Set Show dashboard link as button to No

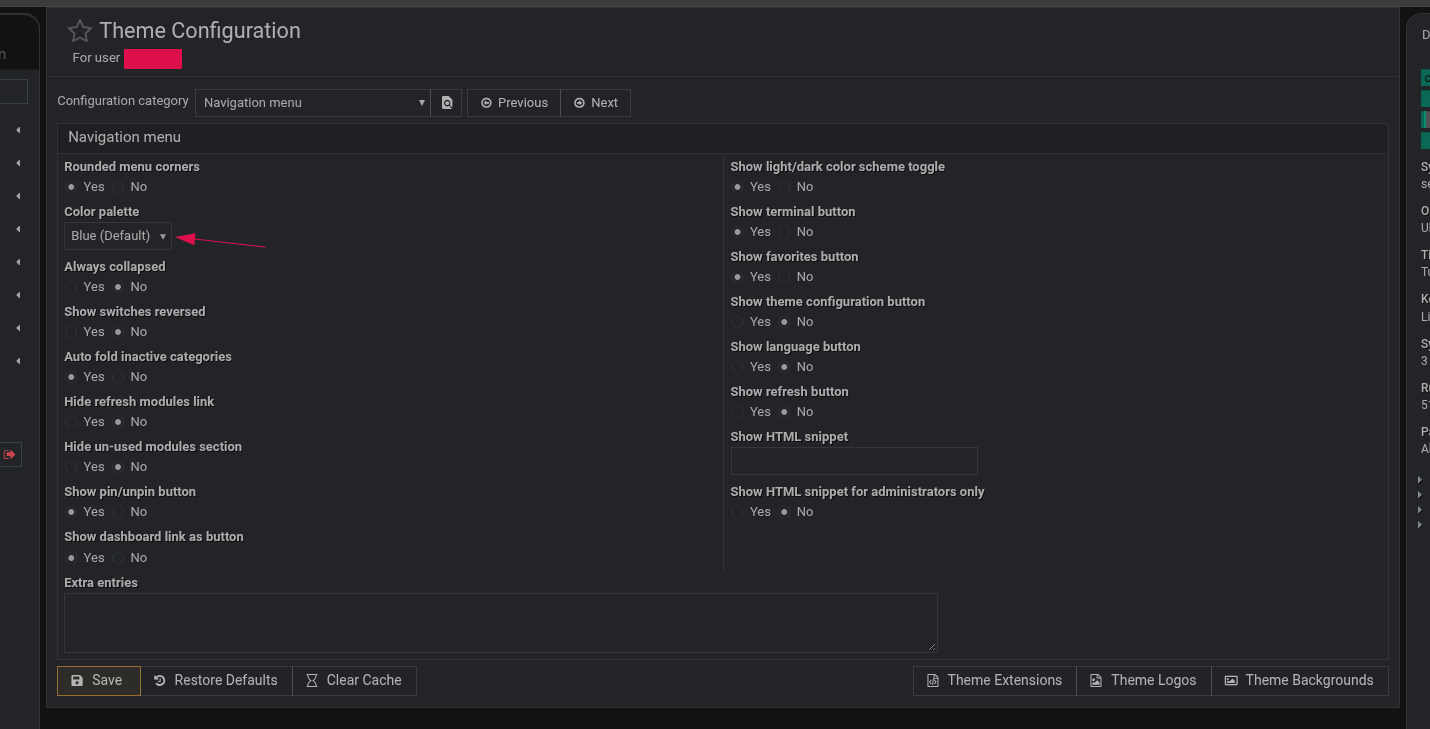[118, 558]
